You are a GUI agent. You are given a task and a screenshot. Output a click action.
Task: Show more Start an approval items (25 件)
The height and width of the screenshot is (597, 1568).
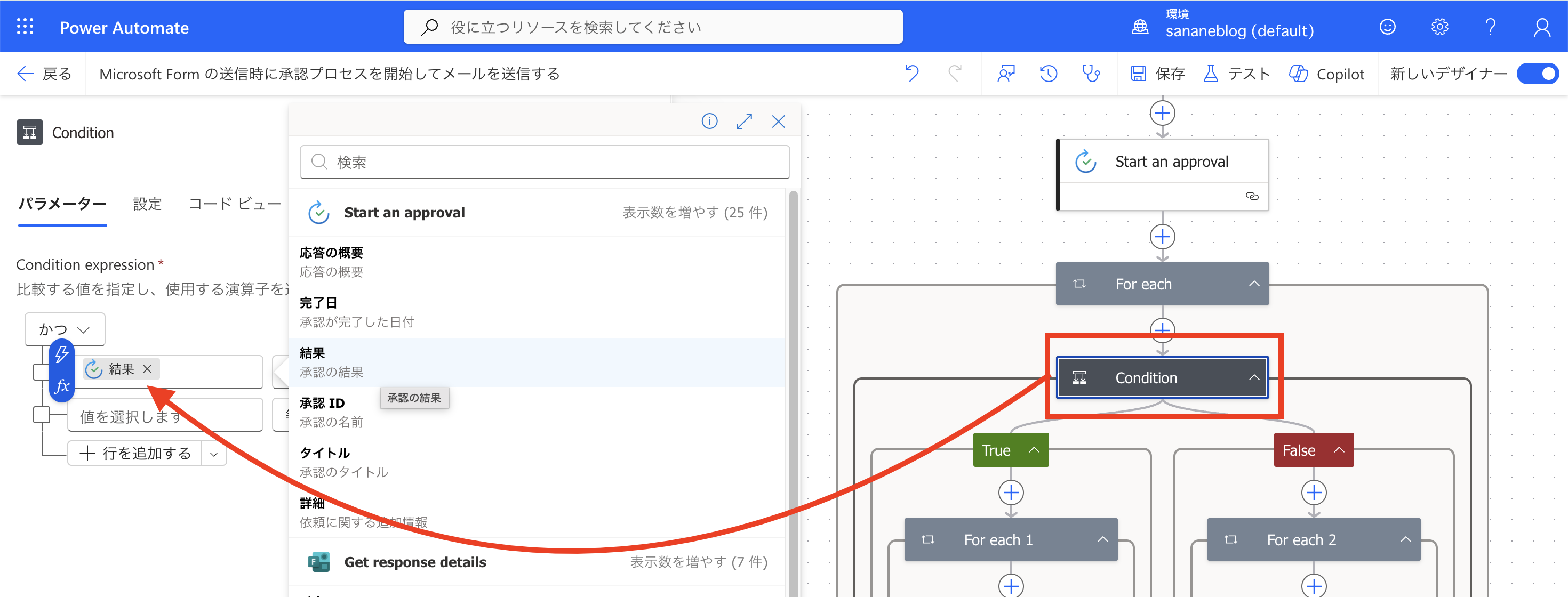694,212
